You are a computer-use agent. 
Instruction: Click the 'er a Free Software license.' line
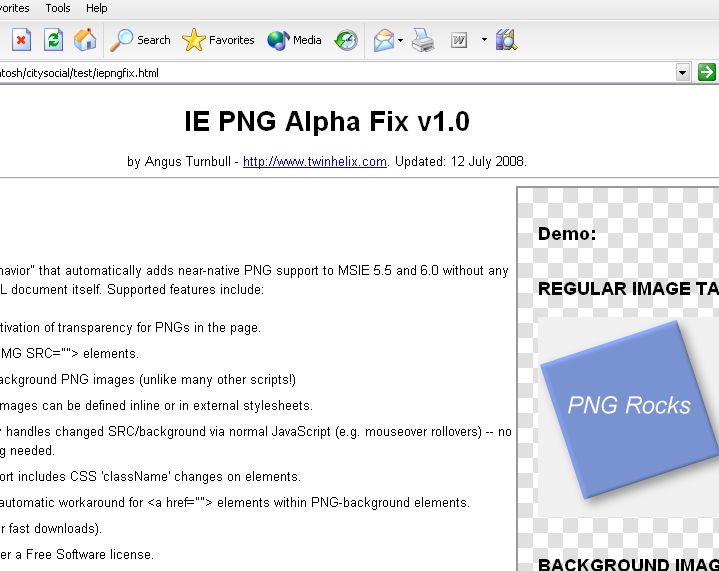tap(77, 555)
